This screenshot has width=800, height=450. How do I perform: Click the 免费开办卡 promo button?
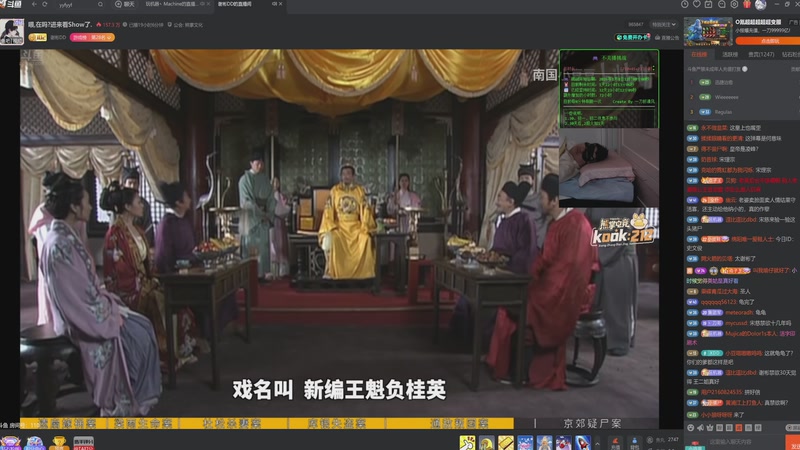tap(633, 37)
